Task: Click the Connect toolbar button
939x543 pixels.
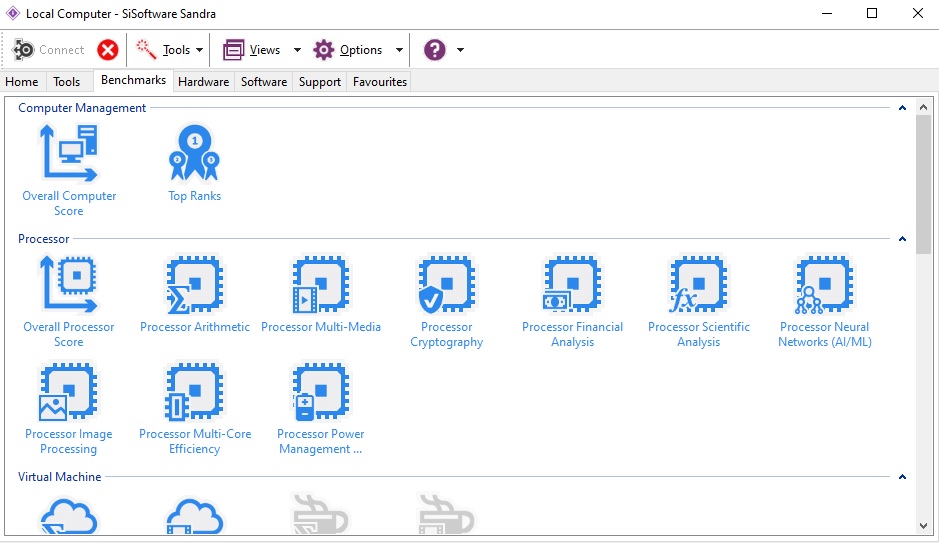Action: click(49, 50)
